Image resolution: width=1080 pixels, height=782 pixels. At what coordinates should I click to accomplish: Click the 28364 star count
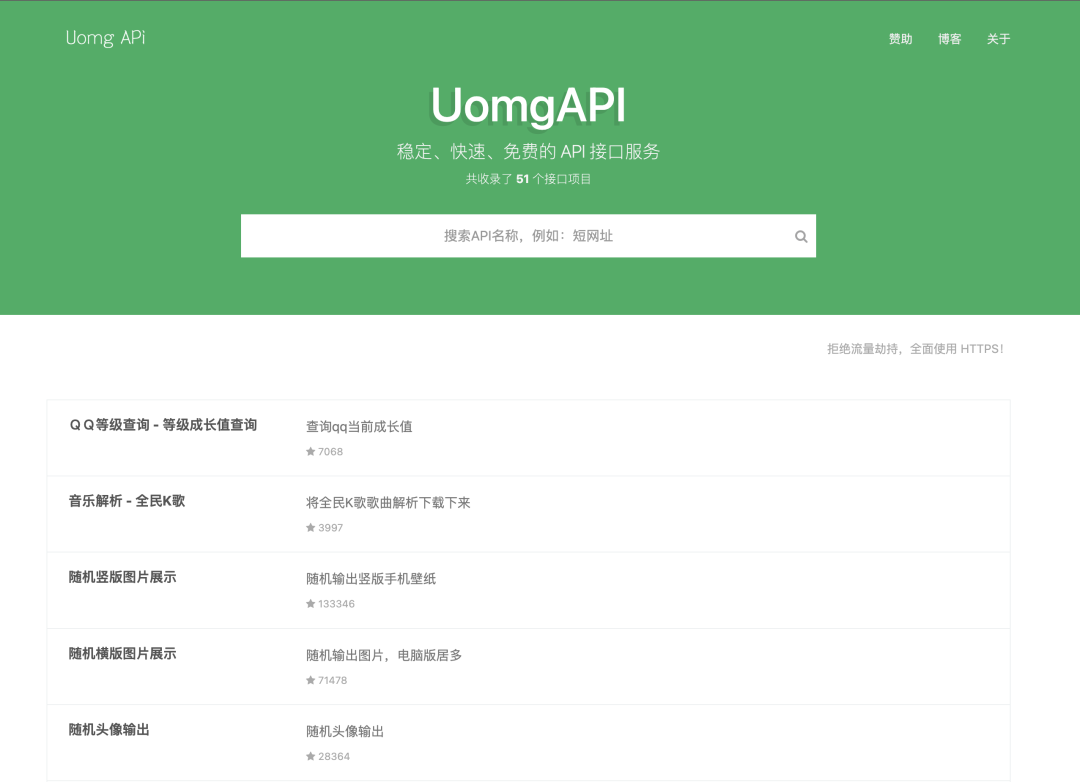pos(334,757)
